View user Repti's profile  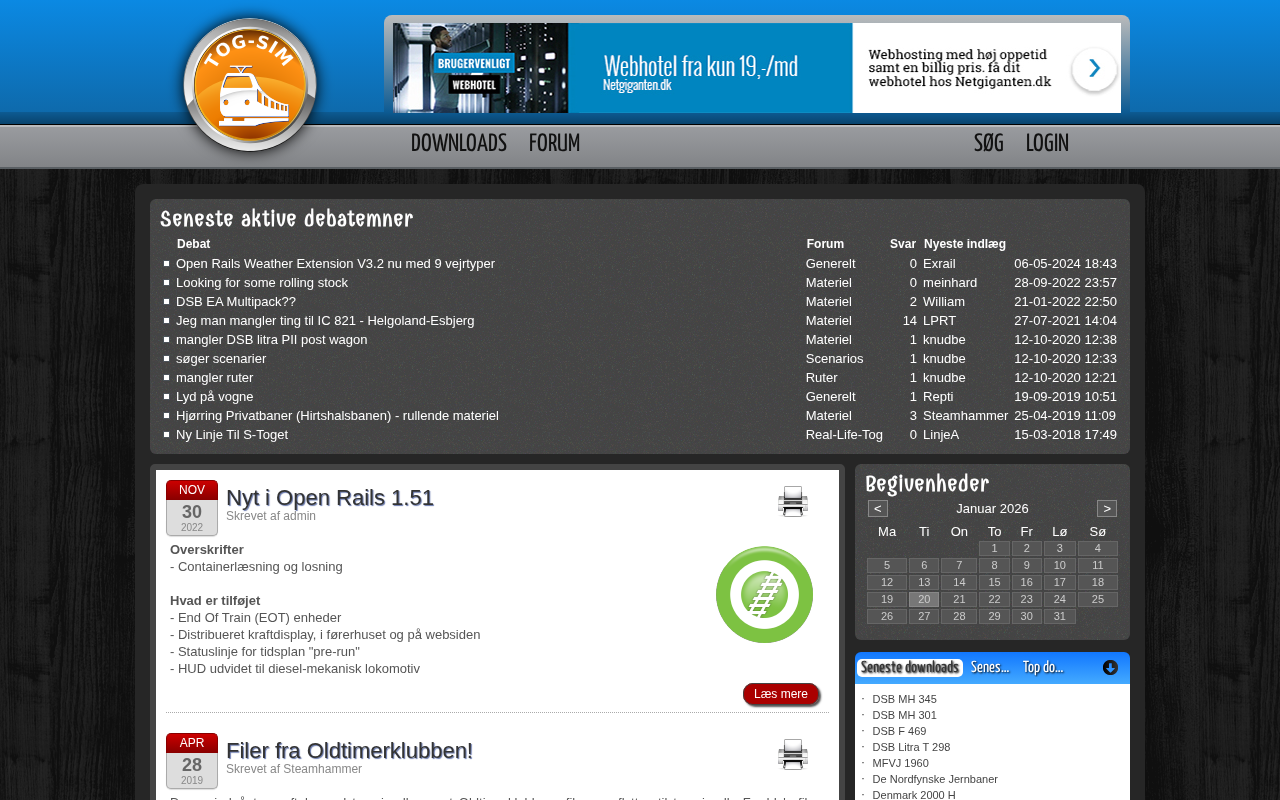coord(938,397)
